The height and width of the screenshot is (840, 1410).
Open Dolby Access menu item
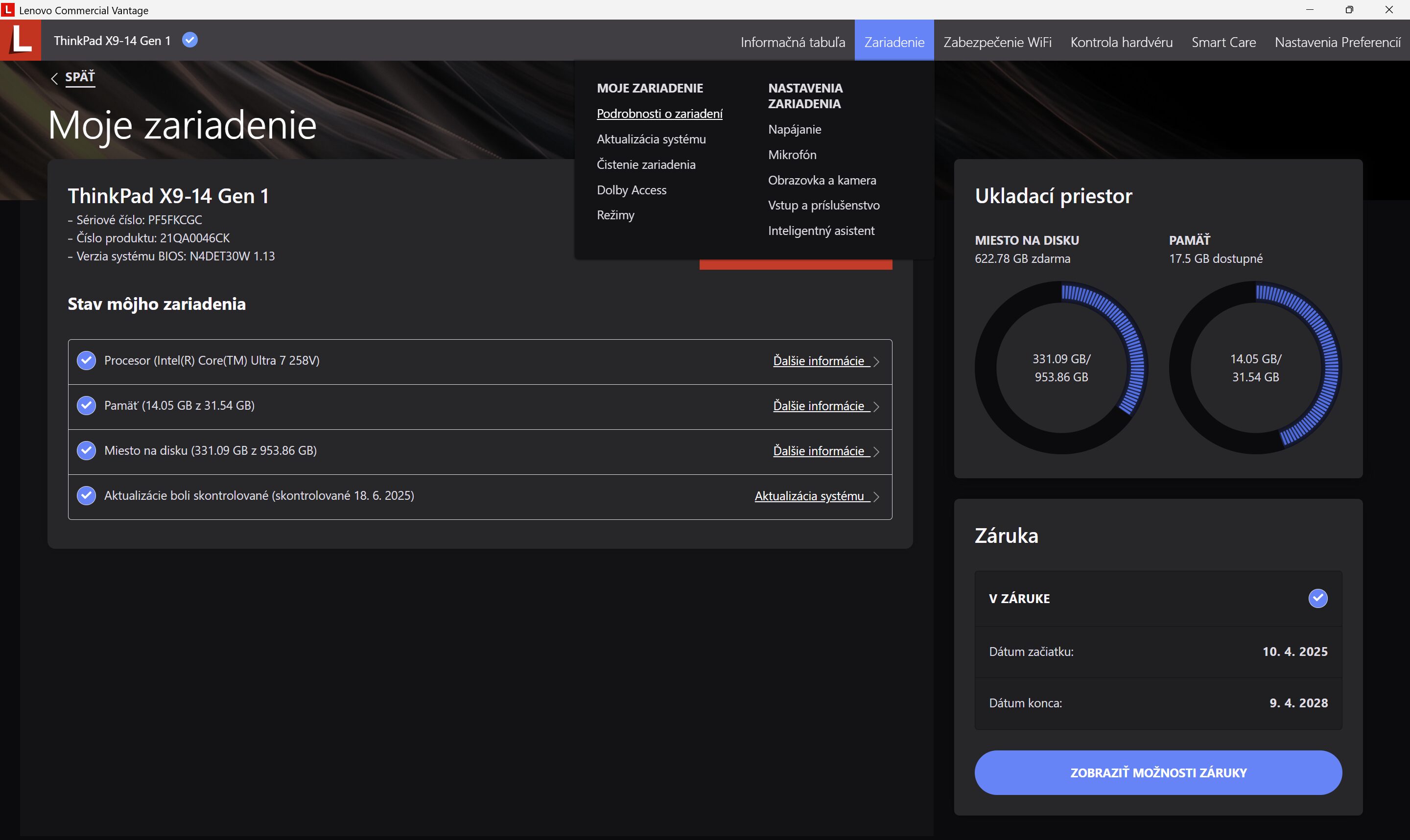(631, 190)
